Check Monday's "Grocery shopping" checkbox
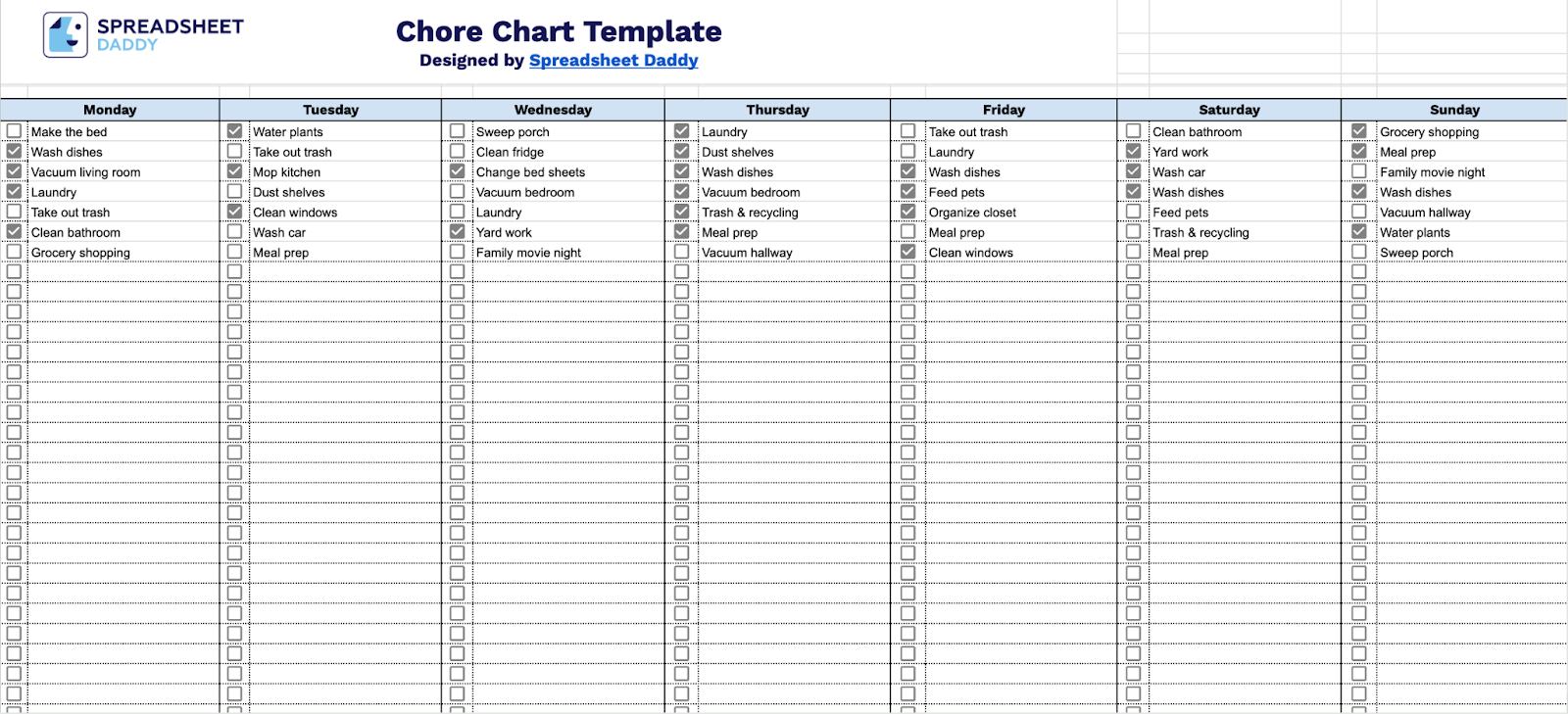1568x714 pixels. [x=14, y=253]
